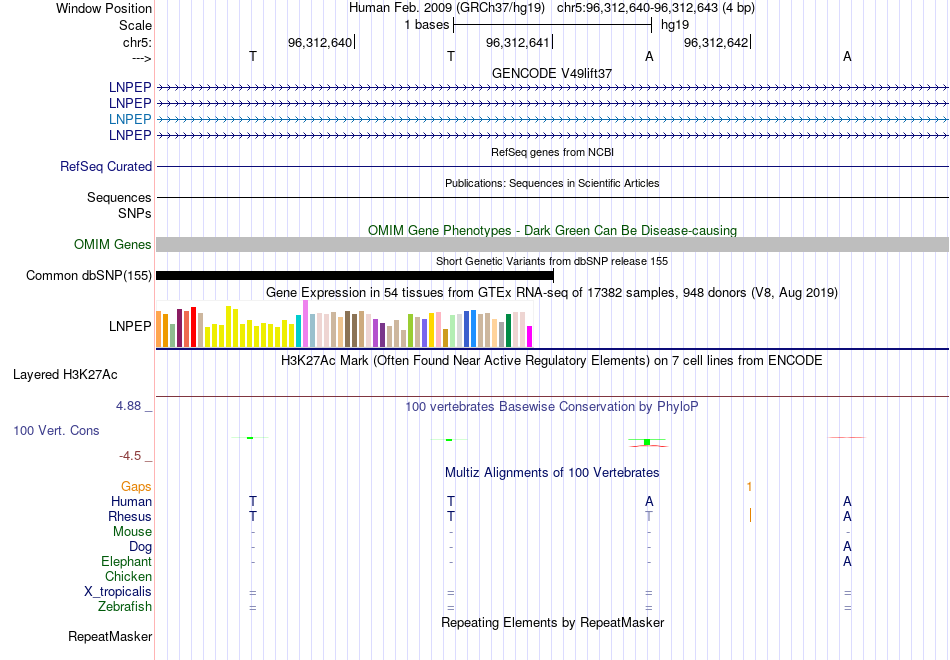950x660 pixels.
Task: Click the Zebrafish species label
Action: [x=125, y=607]
